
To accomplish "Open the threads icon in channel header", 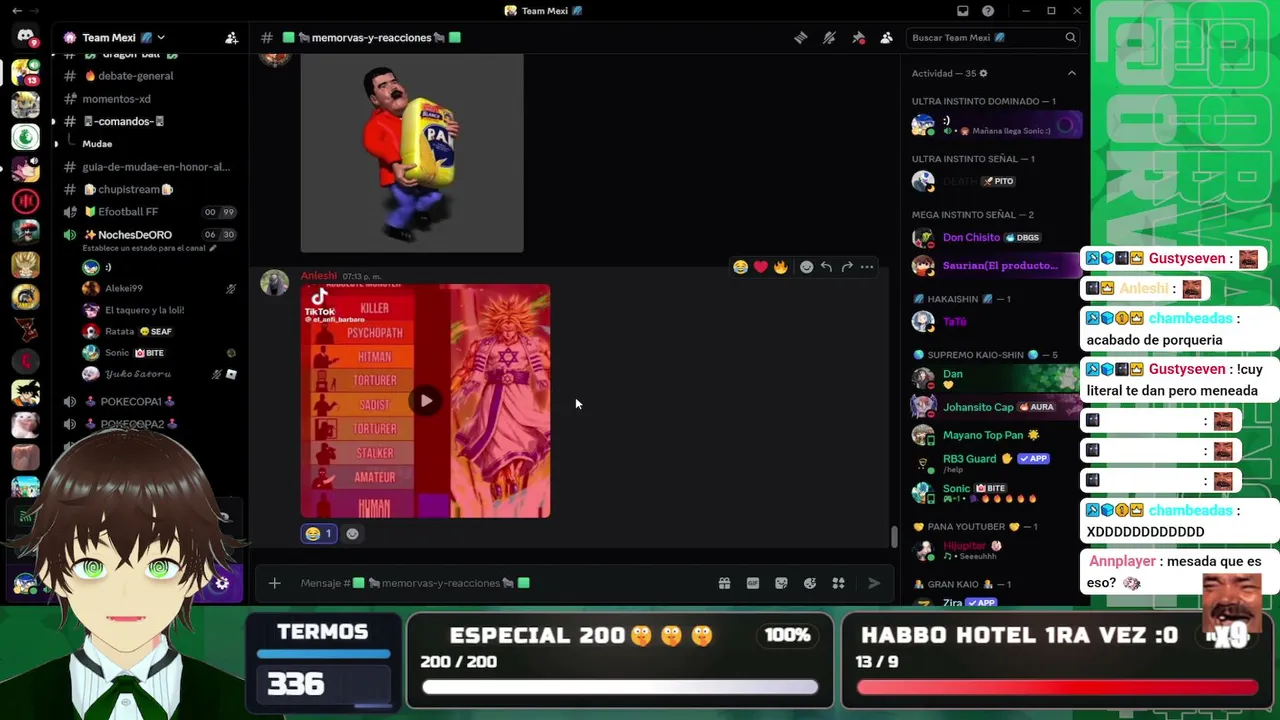I will pos(800,38).
